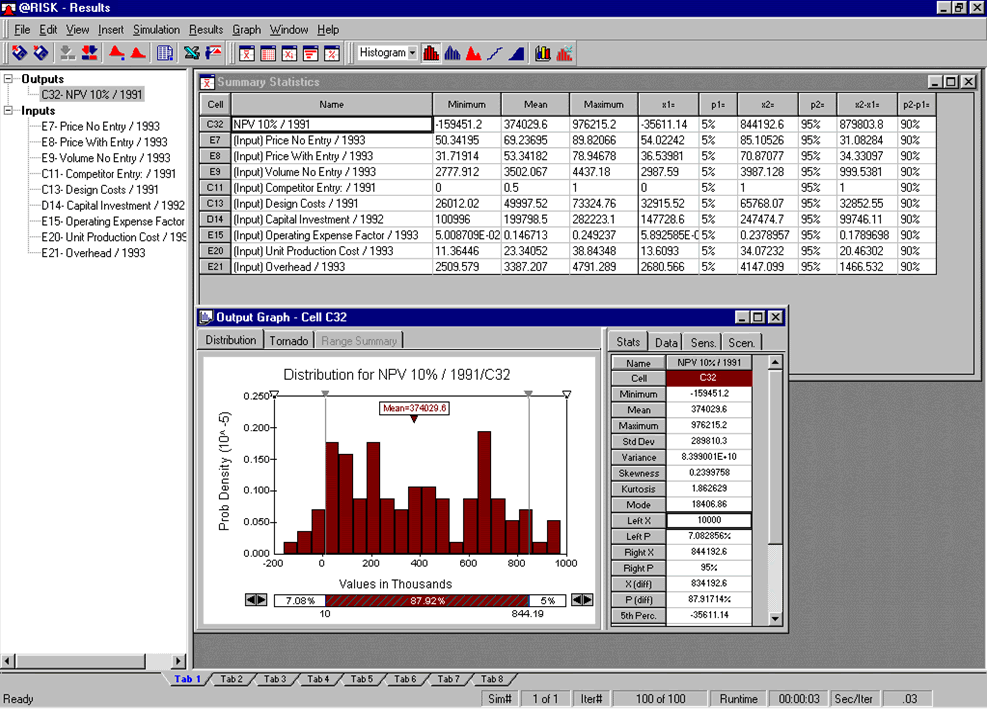The image size is (988, 709).
Task: Open the Histogram graph type dropdown
Action: pyautogui.click(x=412, y=53)
